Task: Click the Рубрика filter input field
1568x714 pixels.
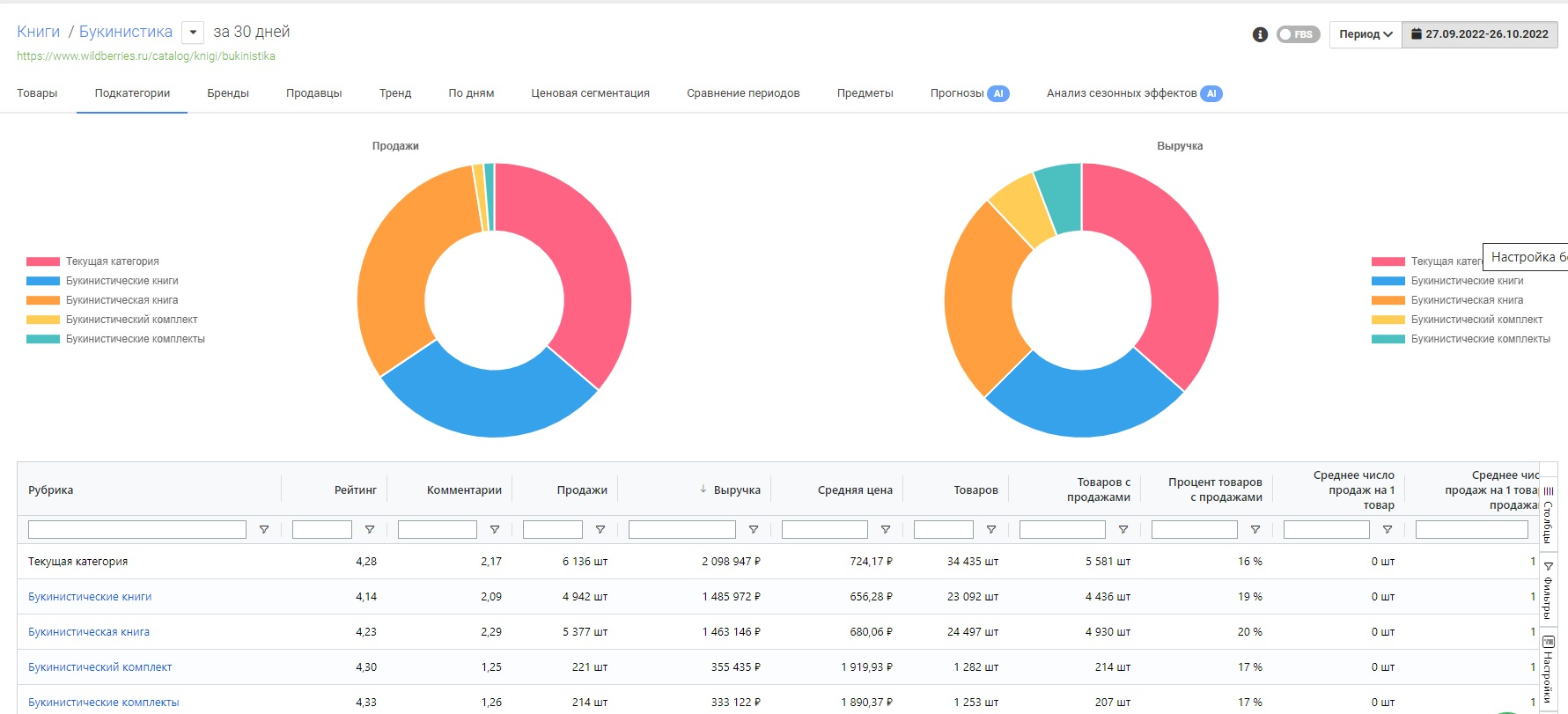Action: (x=137, y=529)
